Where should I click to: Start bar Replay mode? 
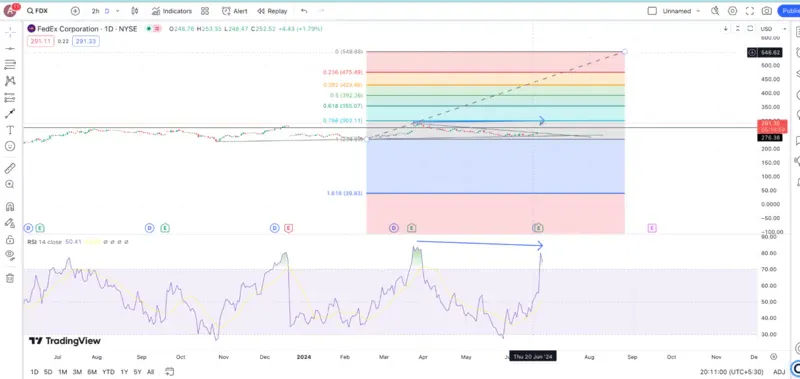click(272, 11)
